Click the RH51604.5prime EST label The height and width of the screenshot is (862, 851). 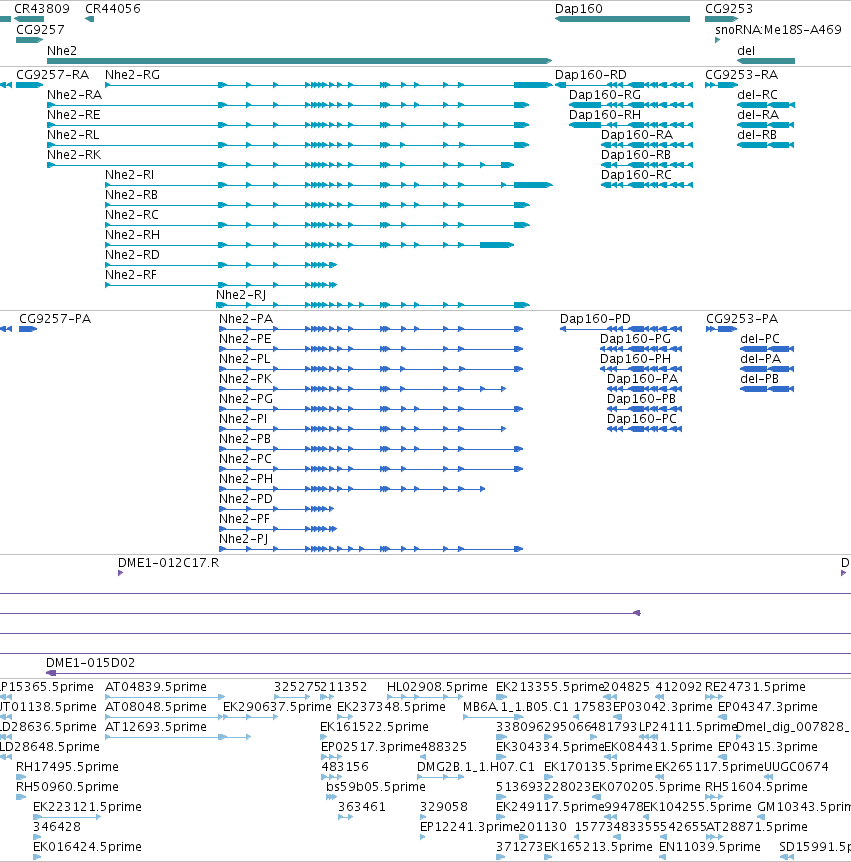[756, 787]
